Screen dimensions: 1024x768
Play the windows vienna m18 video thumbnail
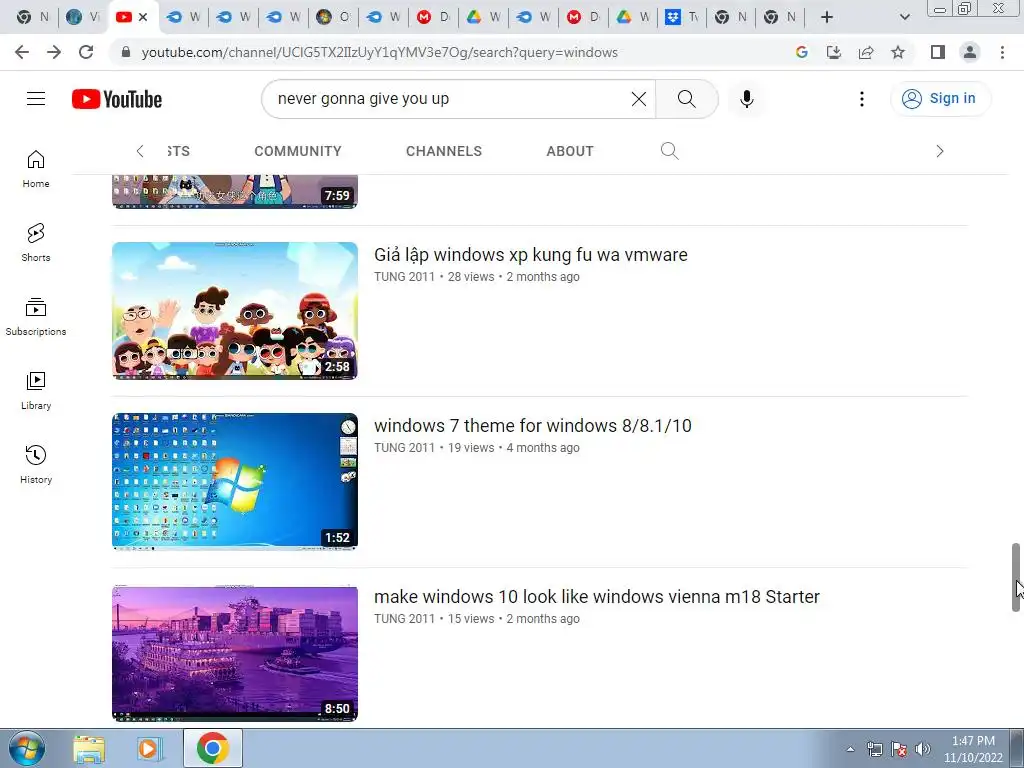coord(235,653)
